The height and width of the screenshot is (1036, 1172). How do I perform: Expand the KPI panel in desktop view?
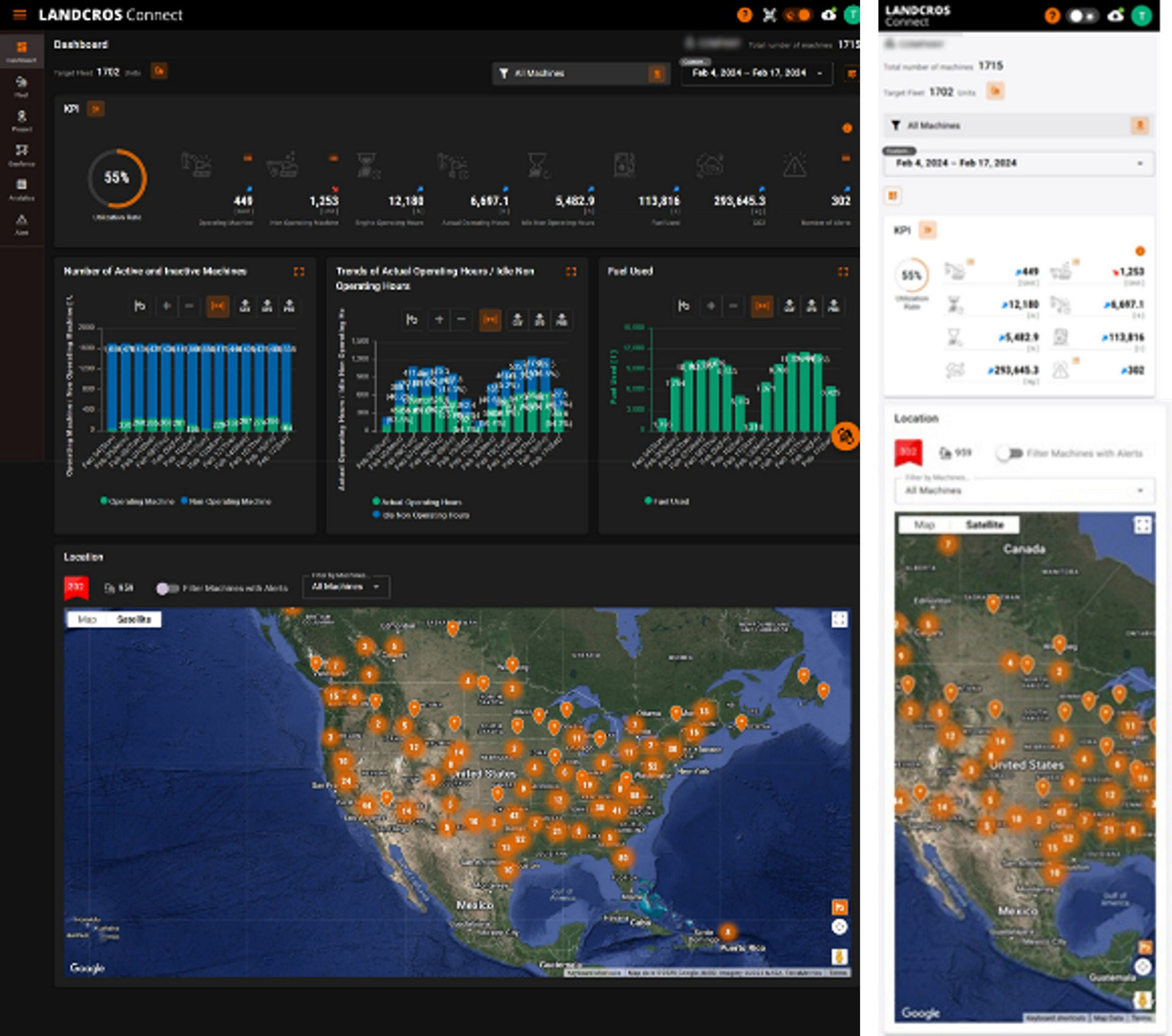coord(96,109)
